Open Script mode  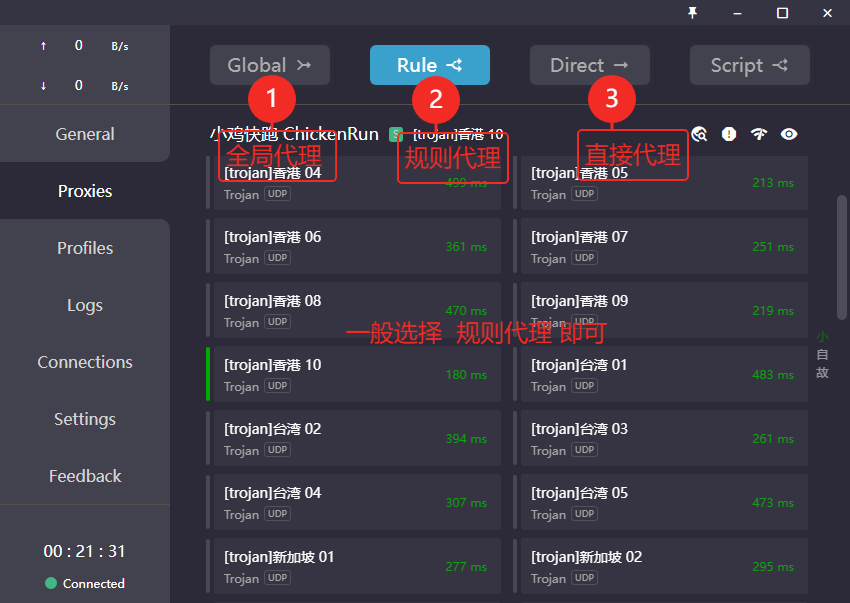(x=749, y=64)
